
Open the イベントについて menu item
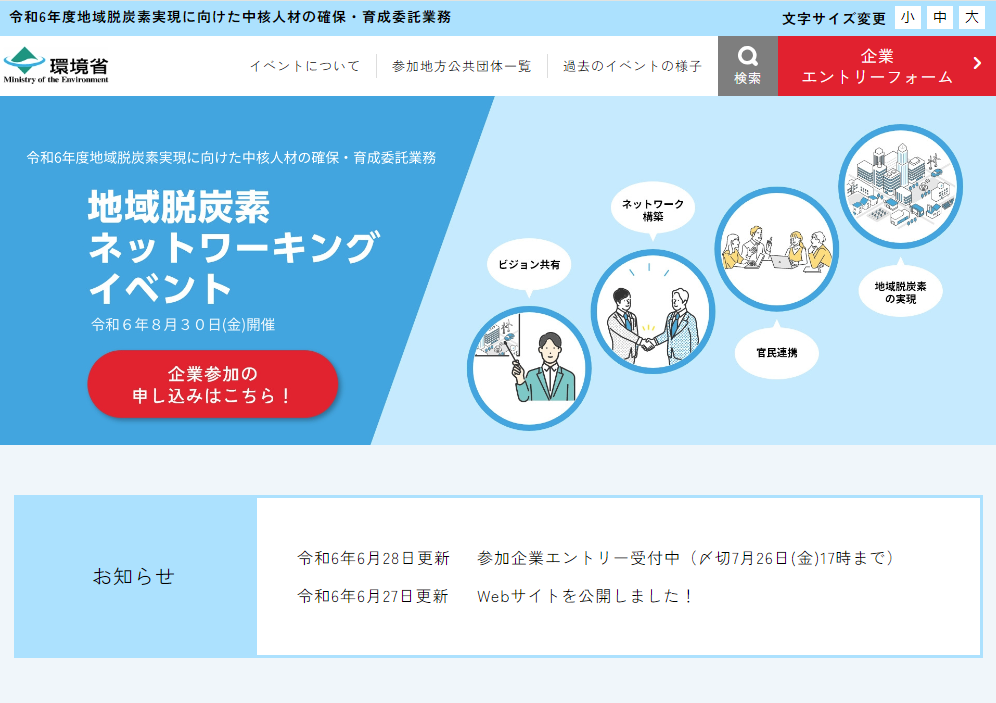click(x=305, y=65)
